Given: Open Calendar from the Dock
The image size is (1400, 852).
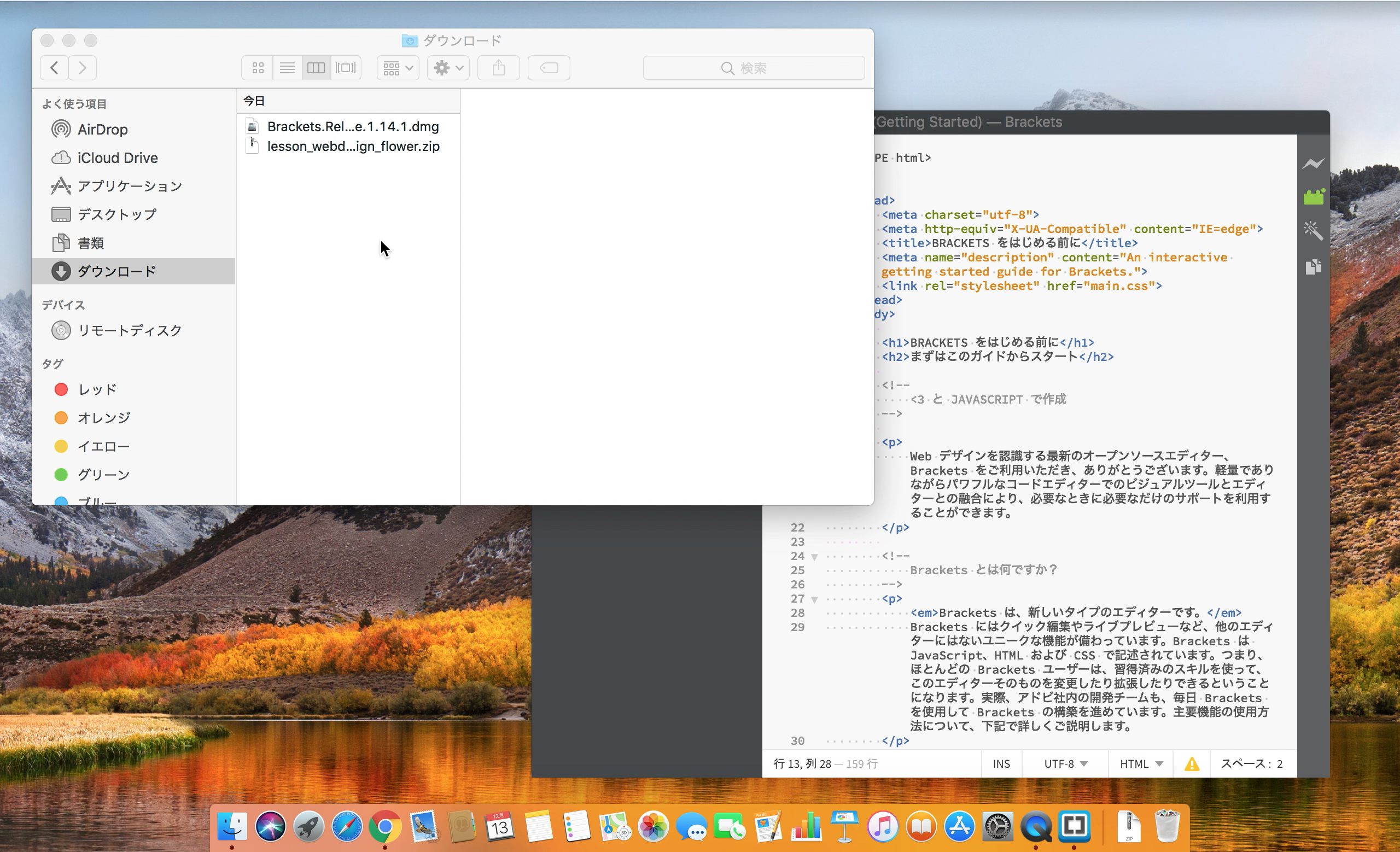Looking at the screenshot, I should click(x=500, y=826).
